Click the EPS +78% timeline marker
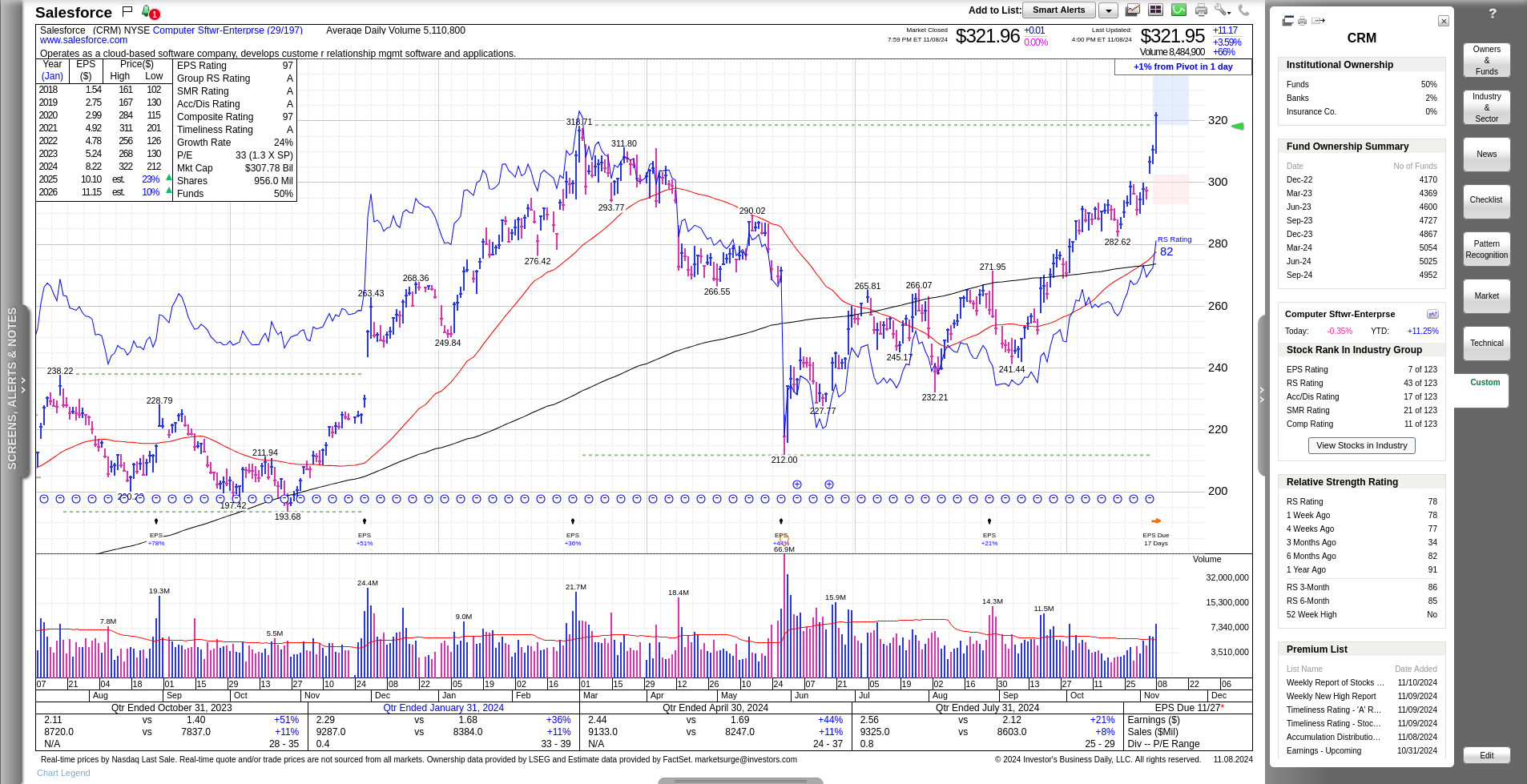The width and height of the screenshot is (1527, 784). 156,538
